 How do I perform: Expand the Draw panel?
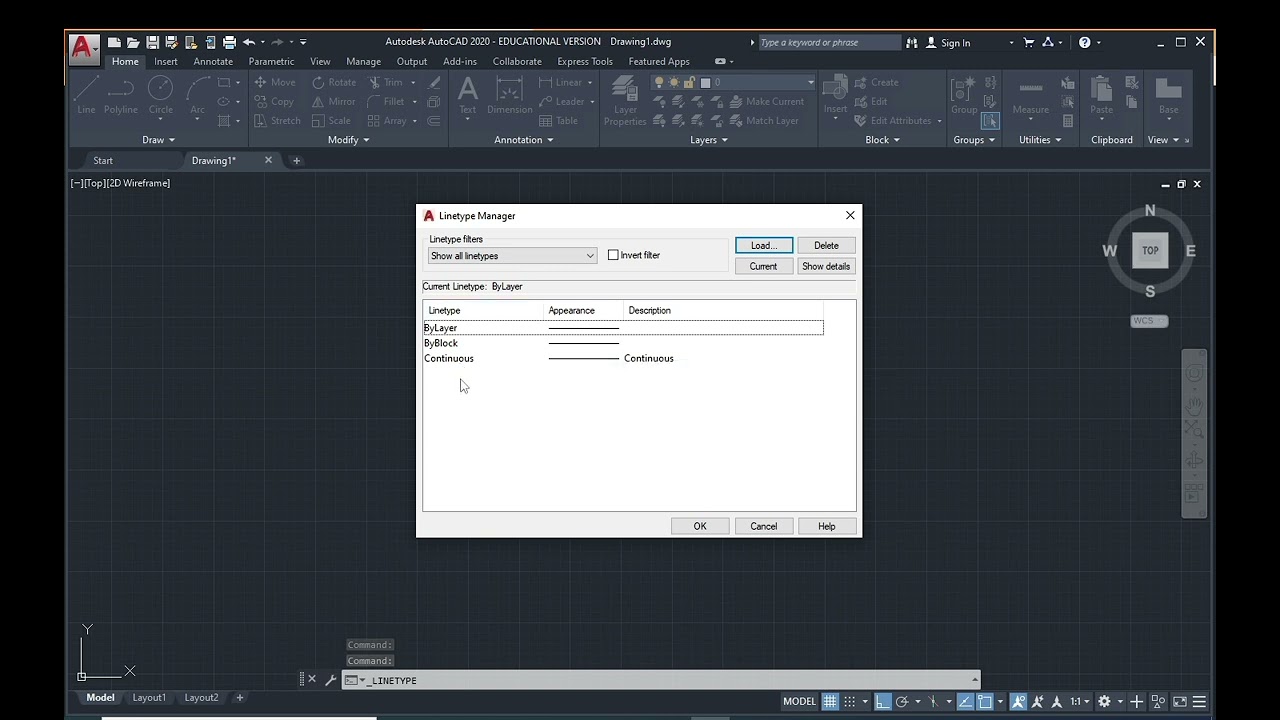pyautogui.click(x=158, y=140)
